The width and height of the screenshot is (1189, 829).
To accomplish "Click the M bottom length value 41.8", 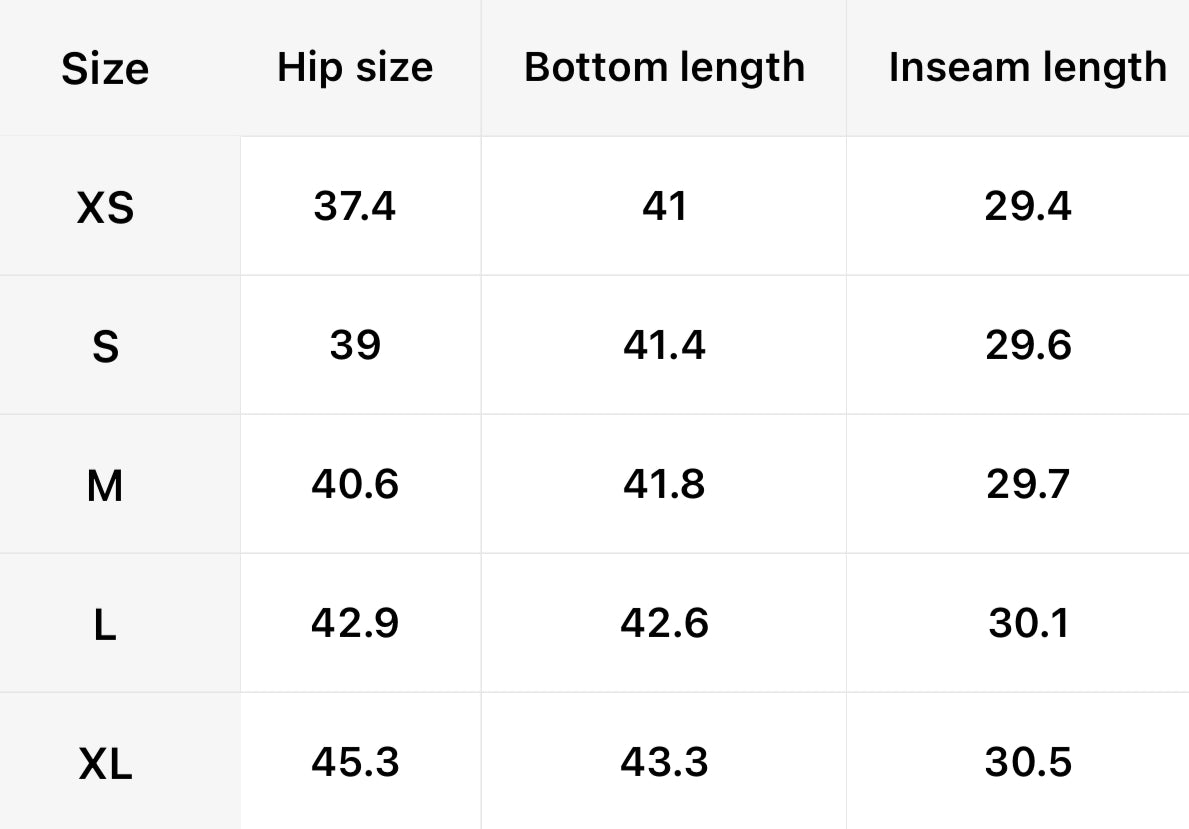I will click(x=663, y=484).
